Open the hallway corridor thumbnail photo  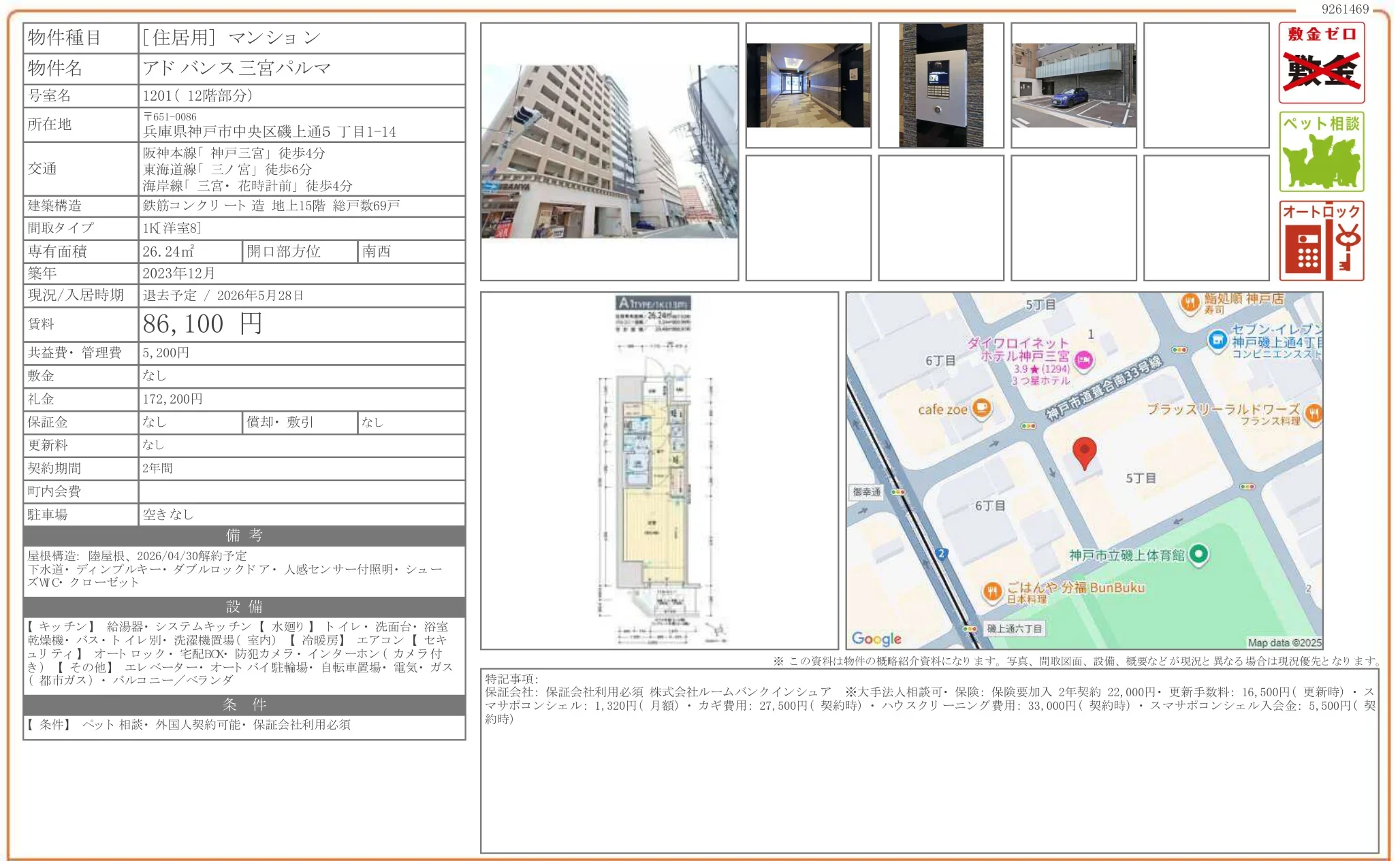(x=808, y=86)
